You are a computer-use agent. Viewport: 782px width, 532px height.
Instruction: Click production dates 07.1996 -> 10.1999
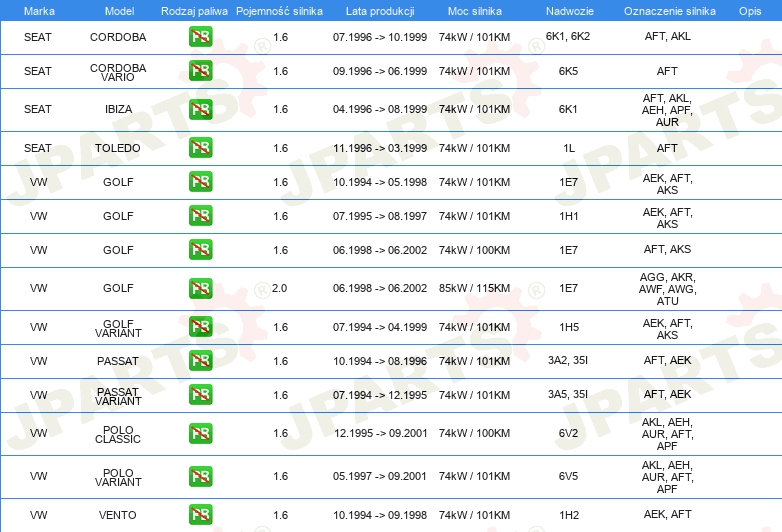380,37
